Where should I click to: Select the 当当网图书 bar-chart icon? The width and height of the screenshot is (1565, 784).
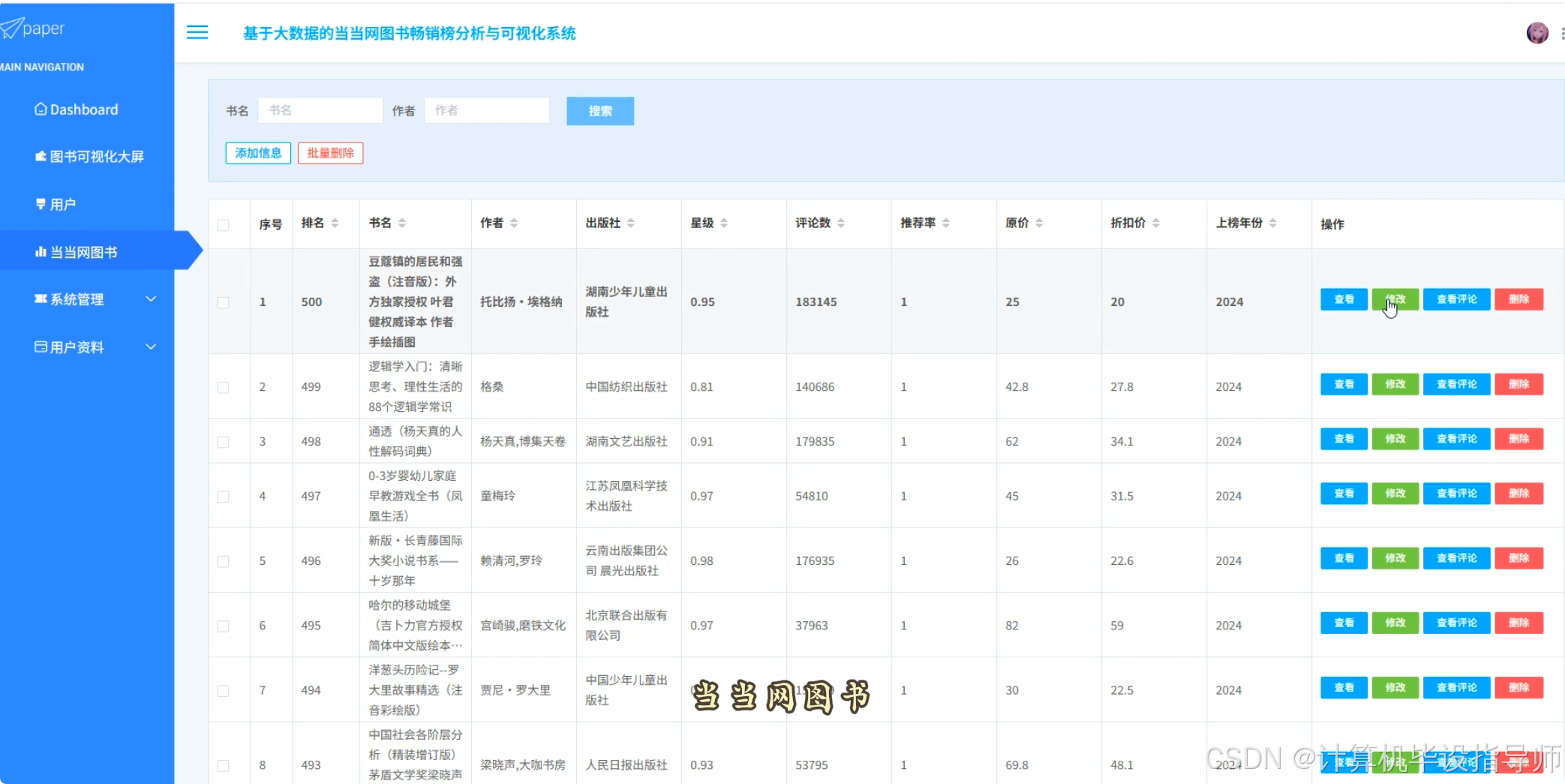pos(40,252)
